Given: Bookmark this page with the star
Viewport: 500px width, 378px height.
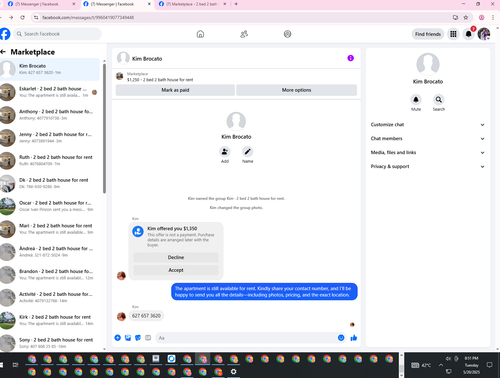Looking at the screenshot, I should (466, 17).
